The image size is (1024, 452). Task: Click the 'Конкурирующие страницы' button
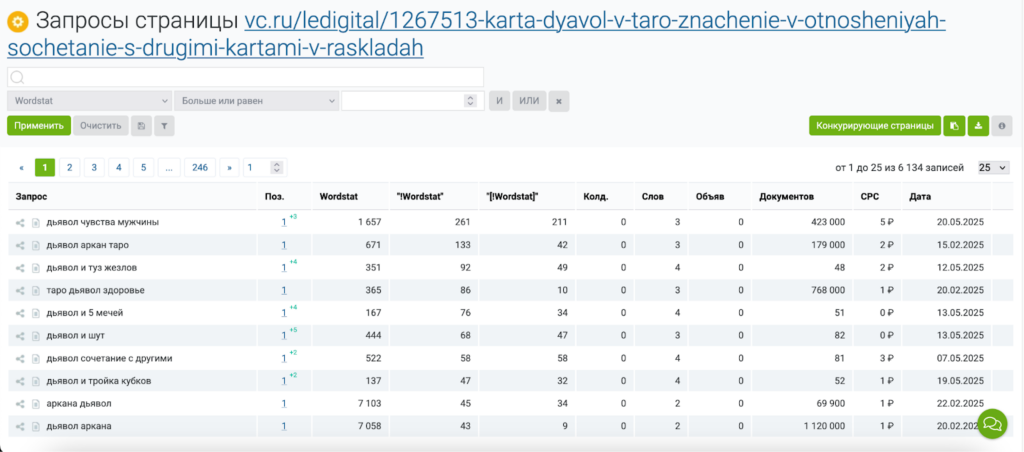tap(874, 126)
